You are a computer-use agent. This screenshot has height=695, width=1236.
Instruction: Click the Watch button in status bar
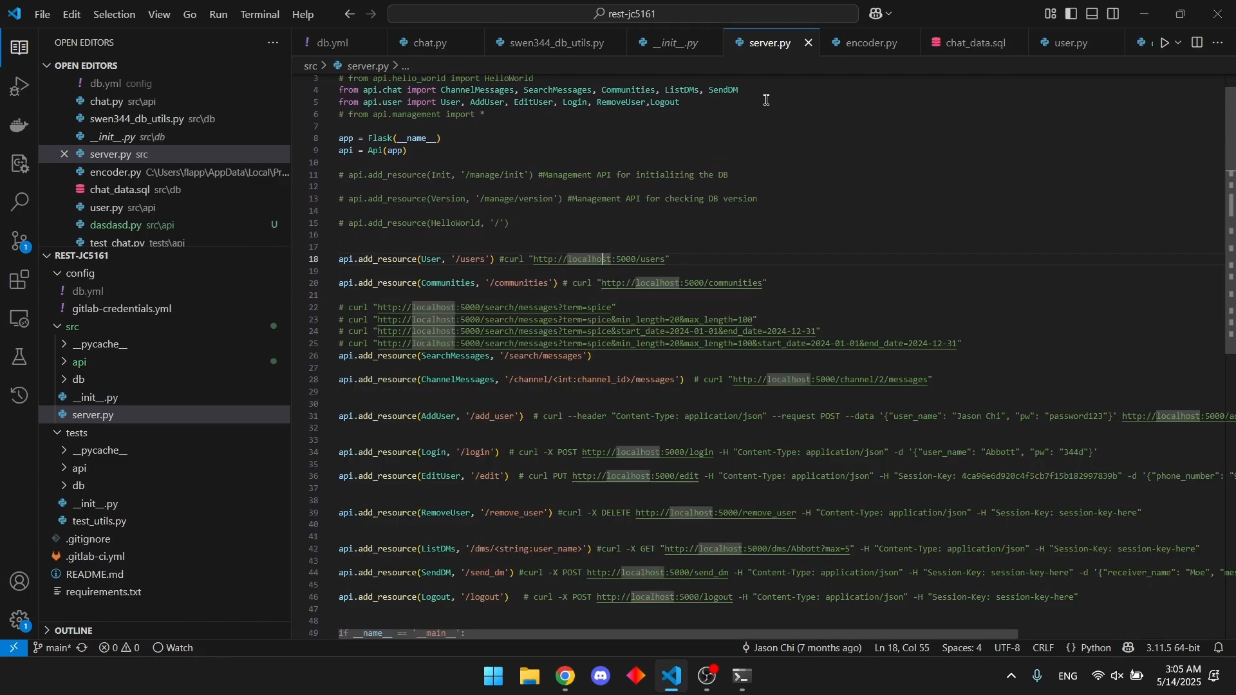(173, 648)
